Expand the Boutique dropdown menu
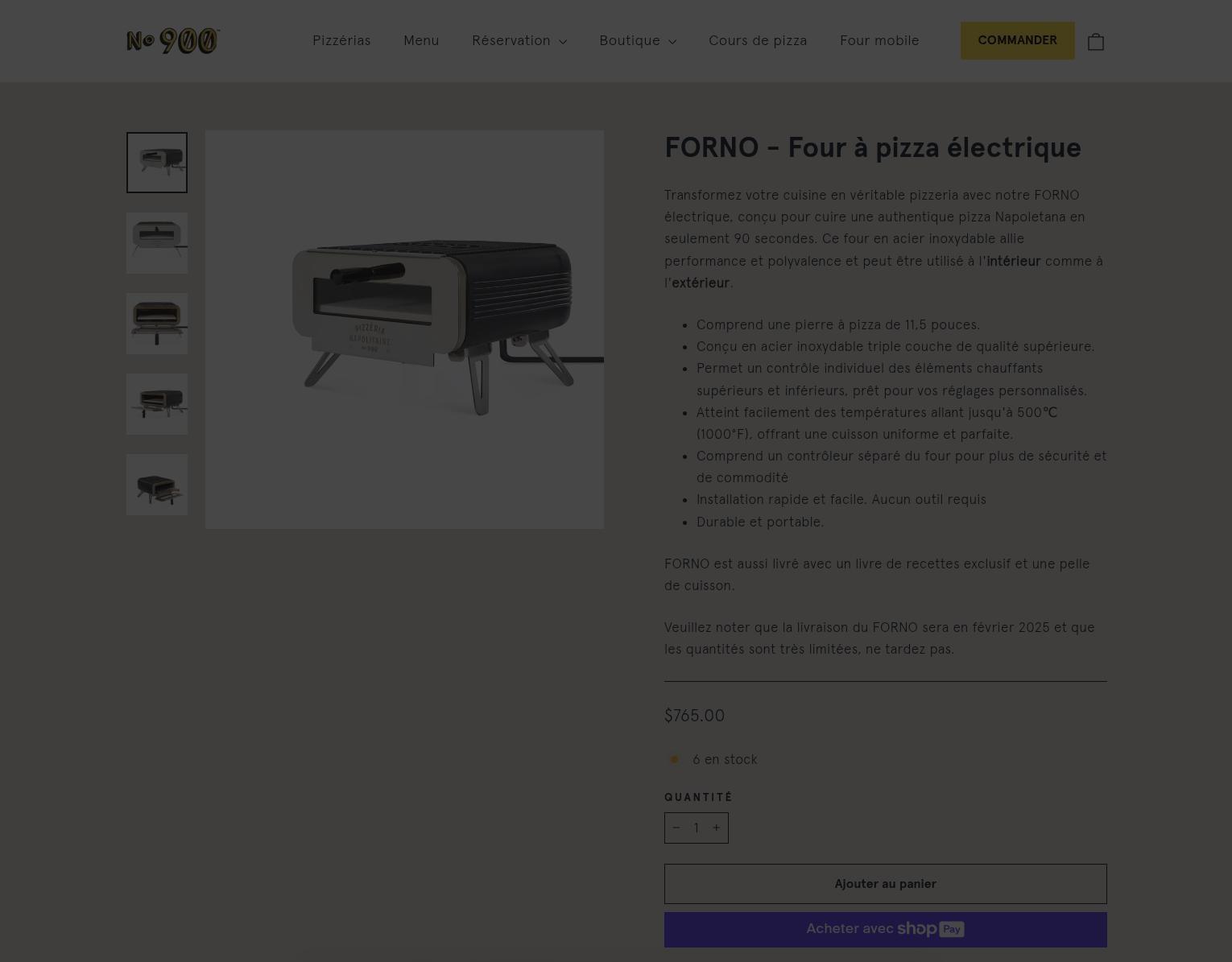The width and height of the screenshot is (1232, 962). [x=638, y=41]
